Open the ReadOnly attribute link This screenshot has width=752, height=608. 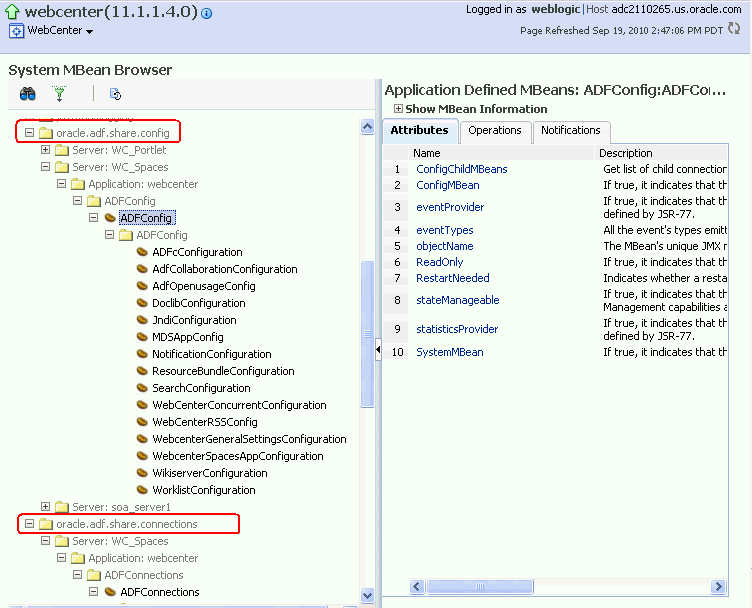(439, 262)
